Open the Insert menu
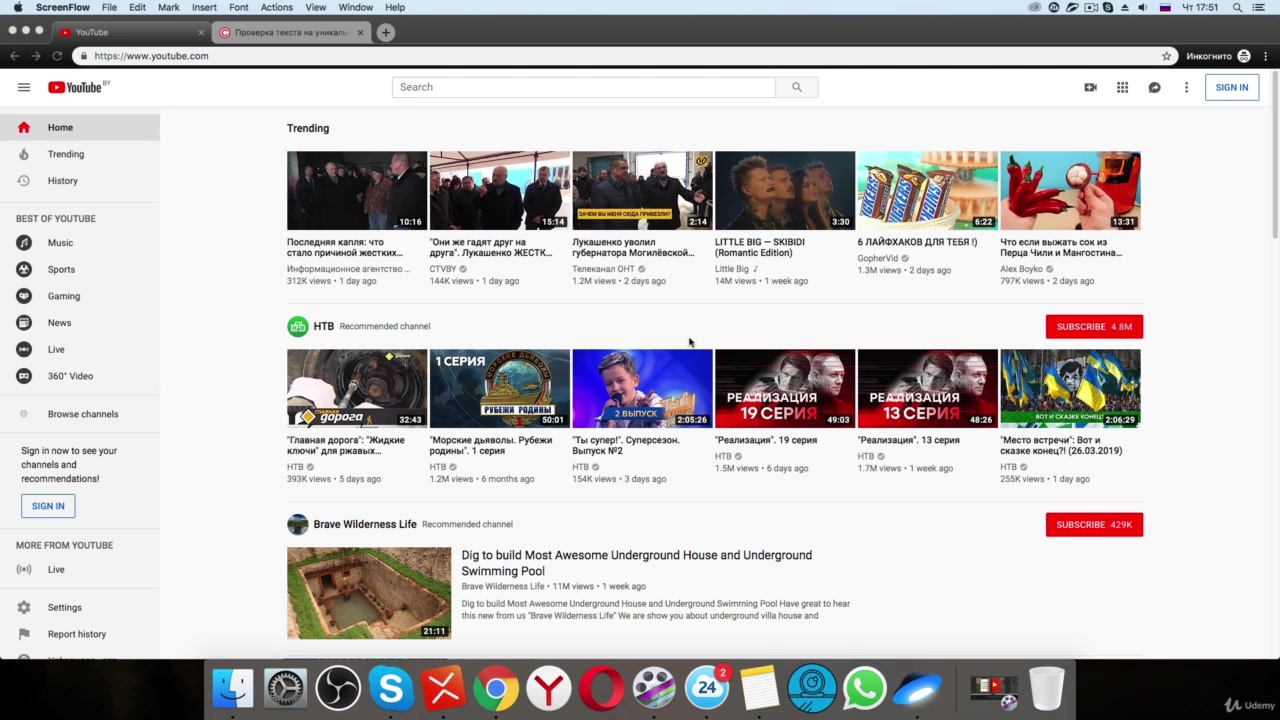 (204, 7)
